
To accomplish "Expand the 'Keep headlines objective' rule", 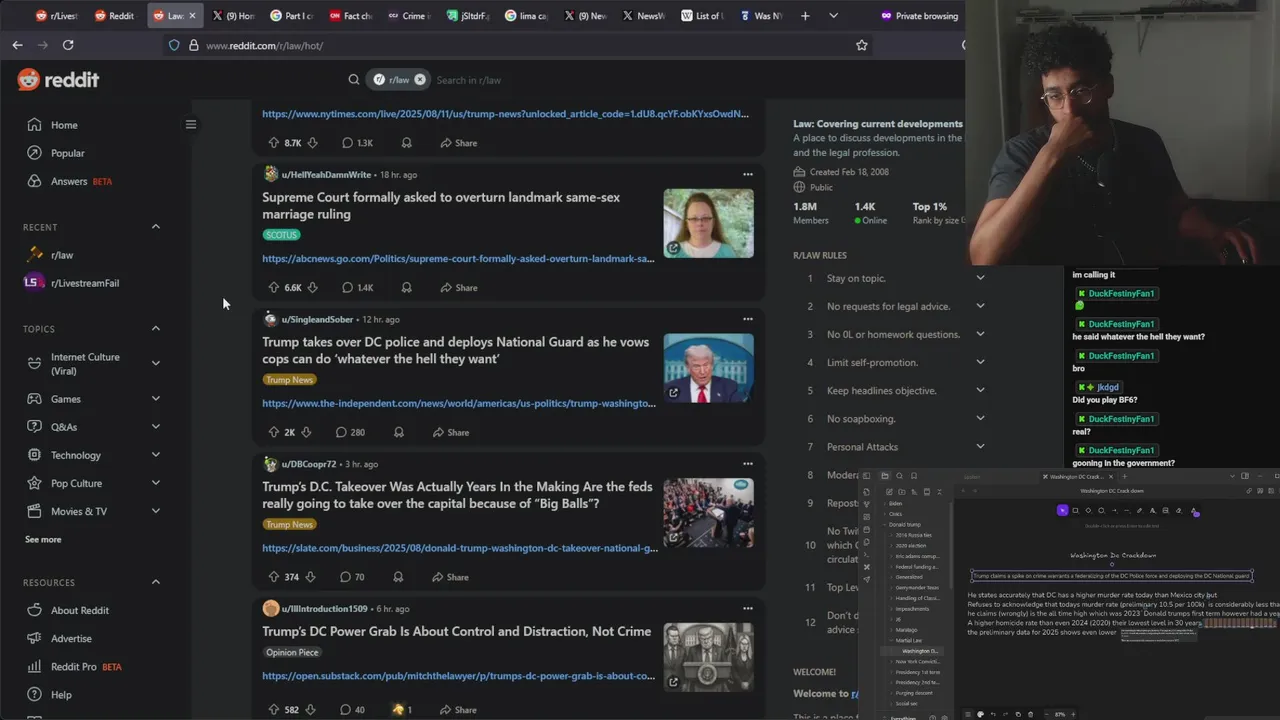I will click(x=980, y=390).
